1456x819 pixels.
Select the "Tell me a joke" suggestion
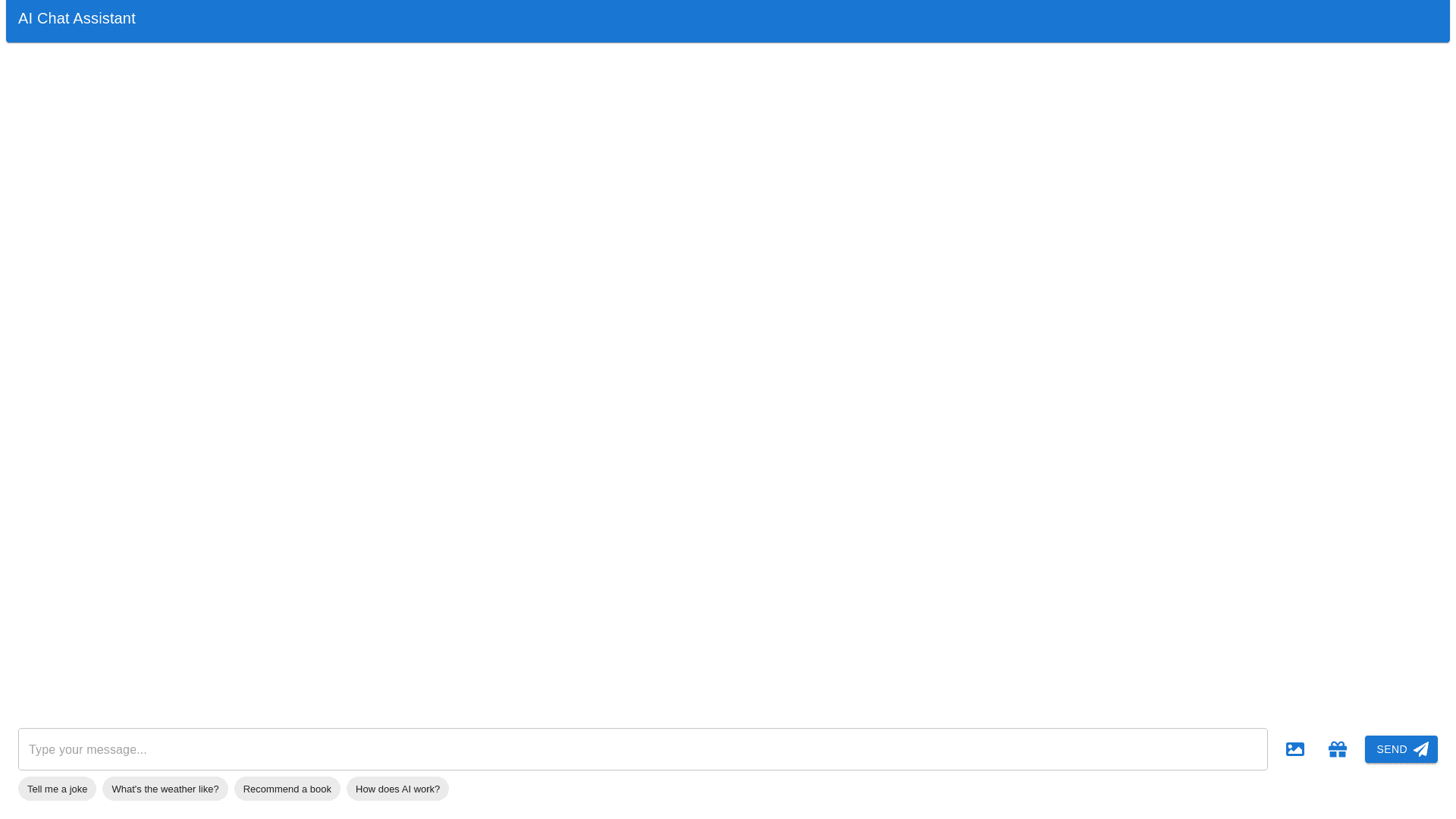58,789
